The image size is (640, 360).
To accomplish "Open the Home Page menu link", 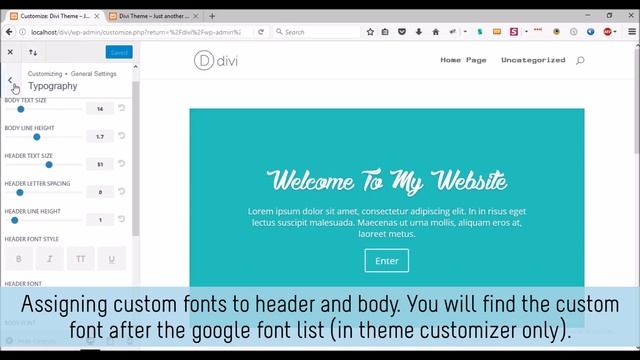I will 463,60.
